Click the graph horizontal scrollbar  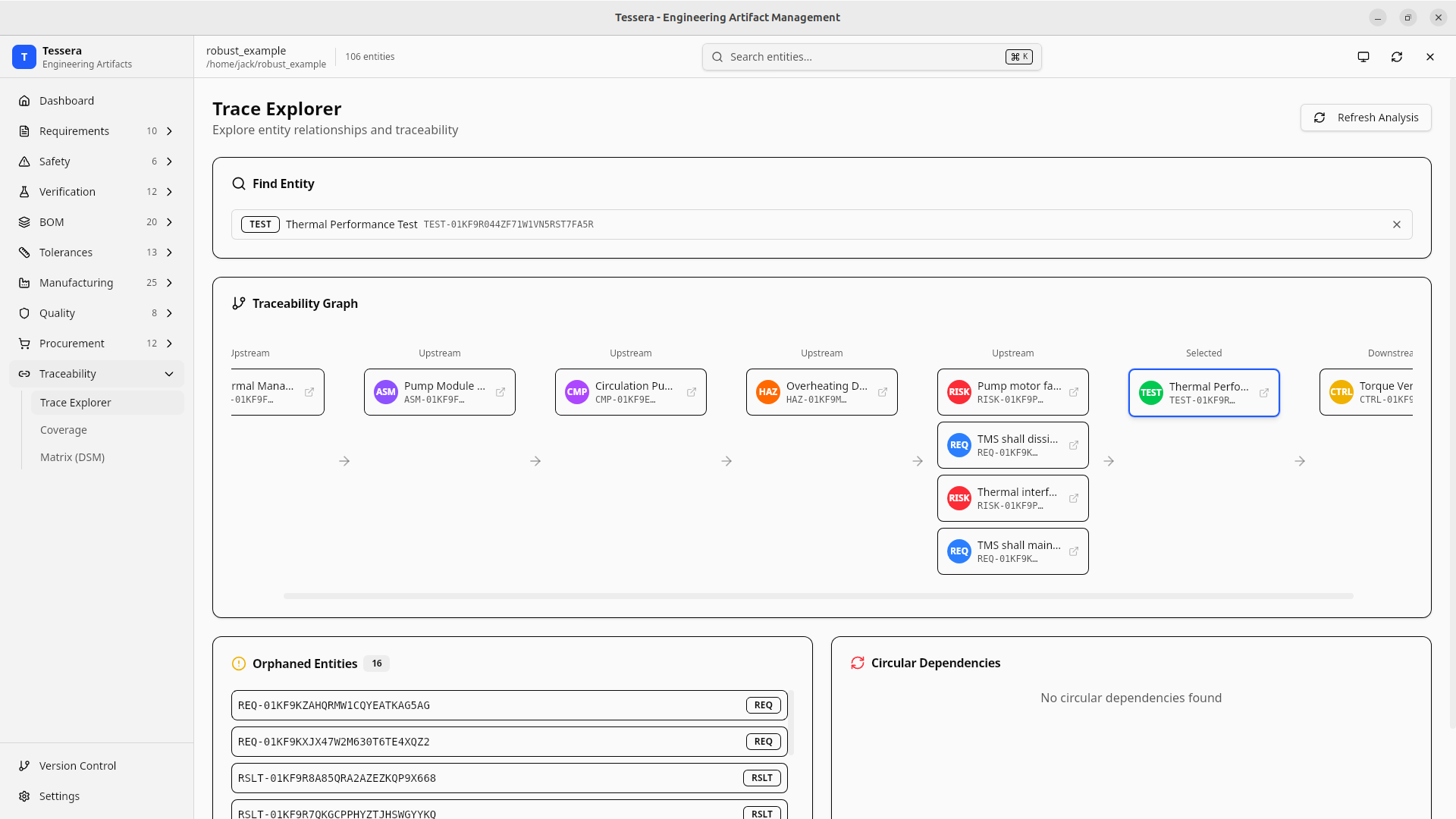817,596
